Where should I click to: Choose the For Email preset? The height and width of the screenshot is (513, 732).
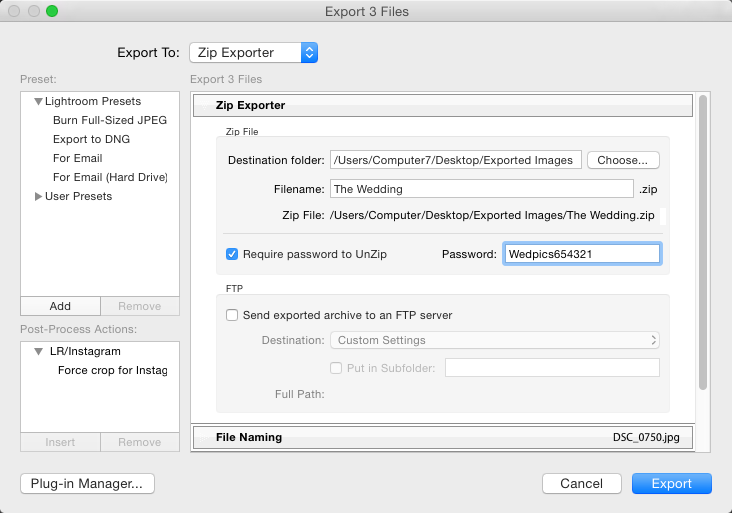pos(77,158)
